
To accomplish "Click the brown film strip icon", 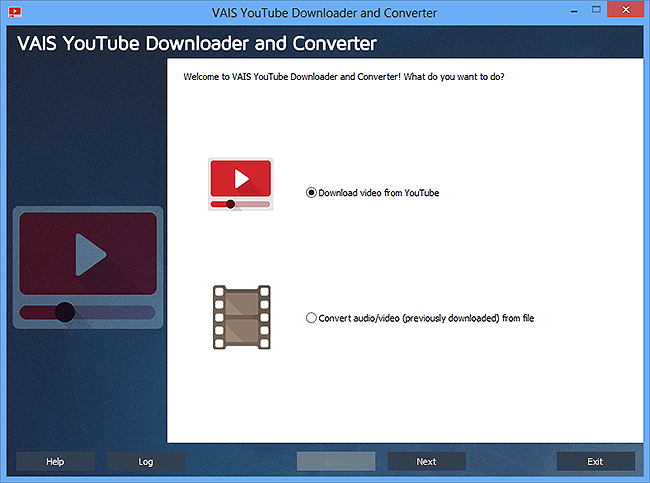I will pyautogui.click(x=242, y=317).
